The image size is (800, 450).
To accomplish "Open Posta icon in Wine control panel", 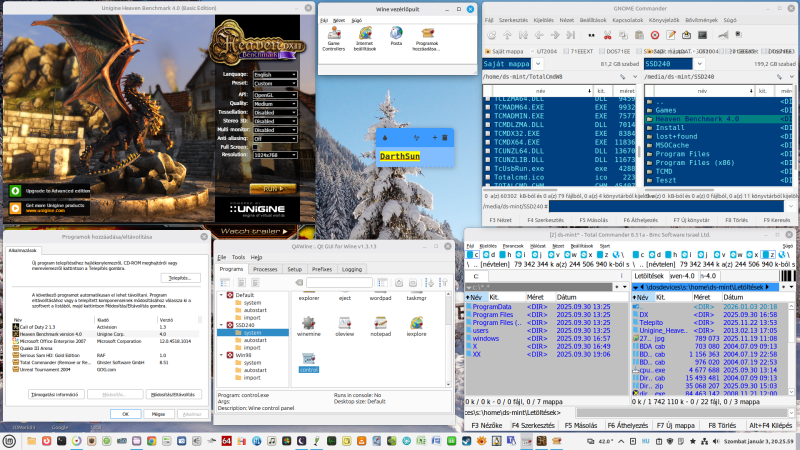I will pyautogui.click(x=396, y=37).
